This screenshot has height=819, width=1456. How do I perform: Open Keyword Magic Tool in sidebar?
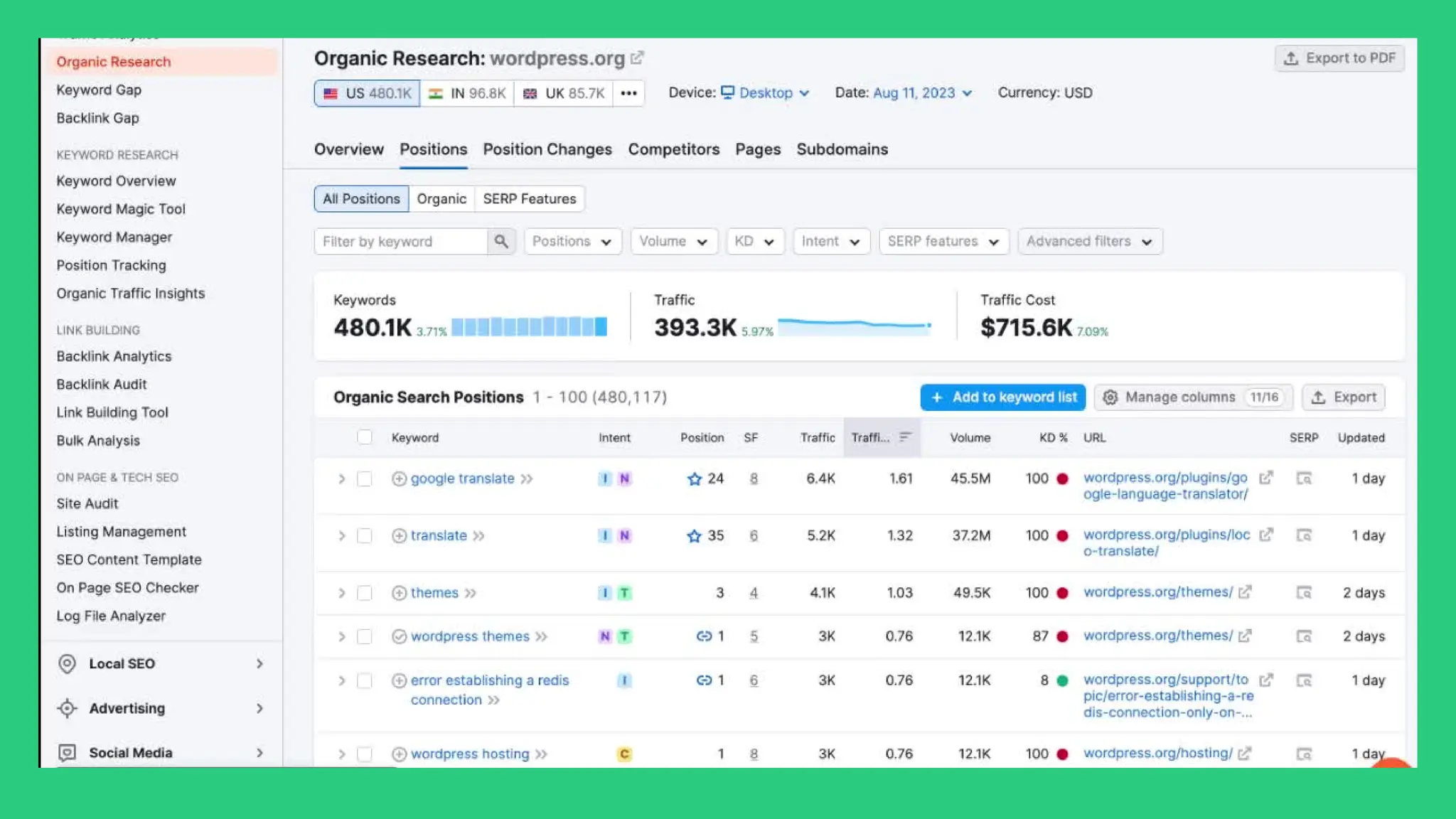coord(121,209)
